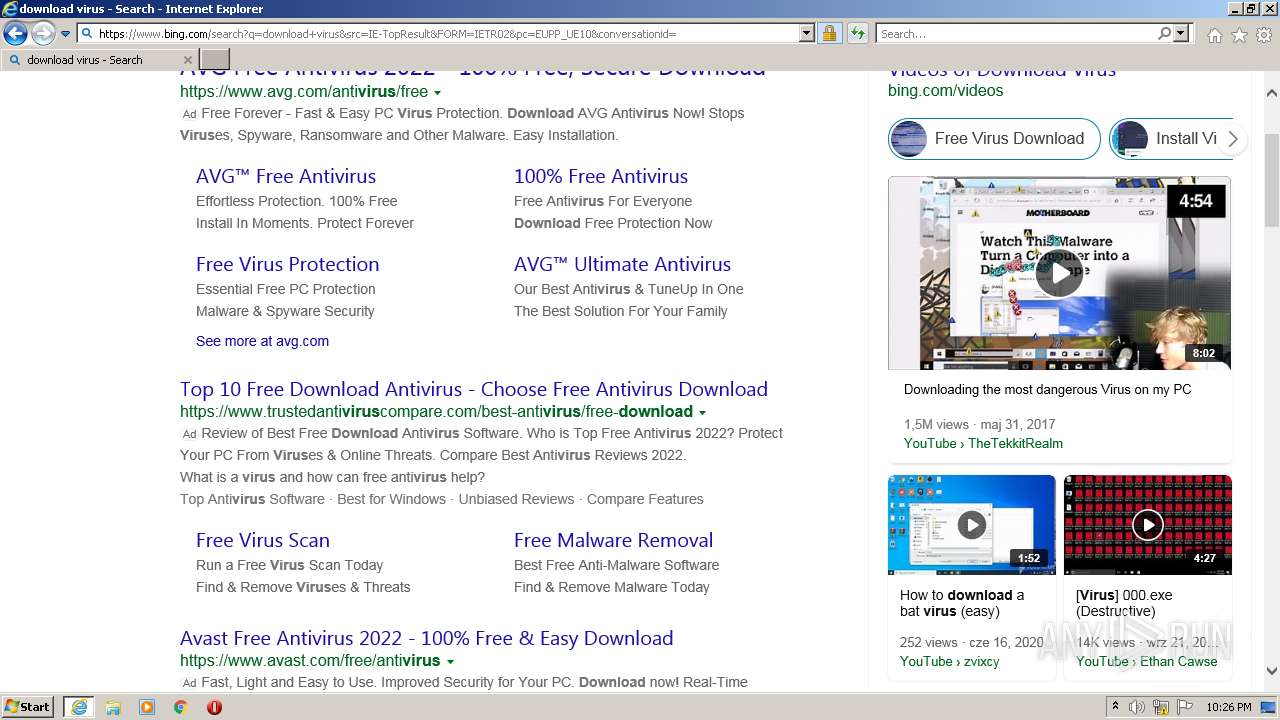Open 'Avast Free Antivirus 2022' result
1280x720 pixels.
tap(426, 638)
